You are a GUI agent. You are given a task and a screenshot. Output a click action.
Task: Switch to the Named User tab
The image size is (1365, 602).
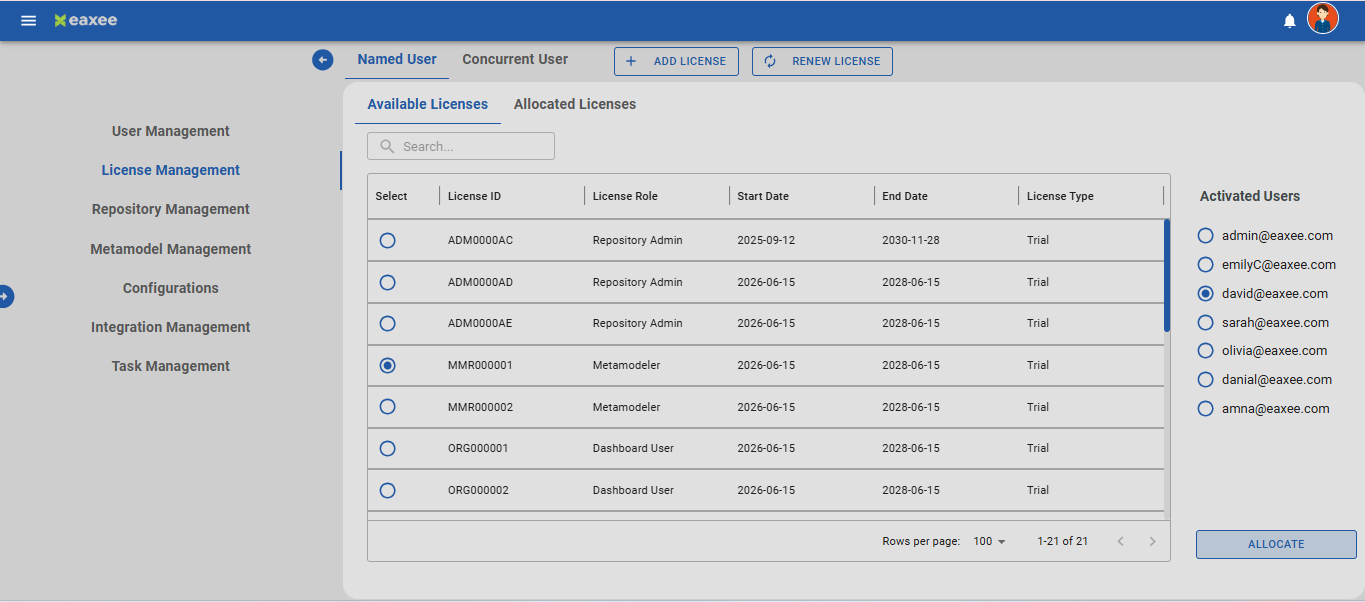(x=397, y=60)
